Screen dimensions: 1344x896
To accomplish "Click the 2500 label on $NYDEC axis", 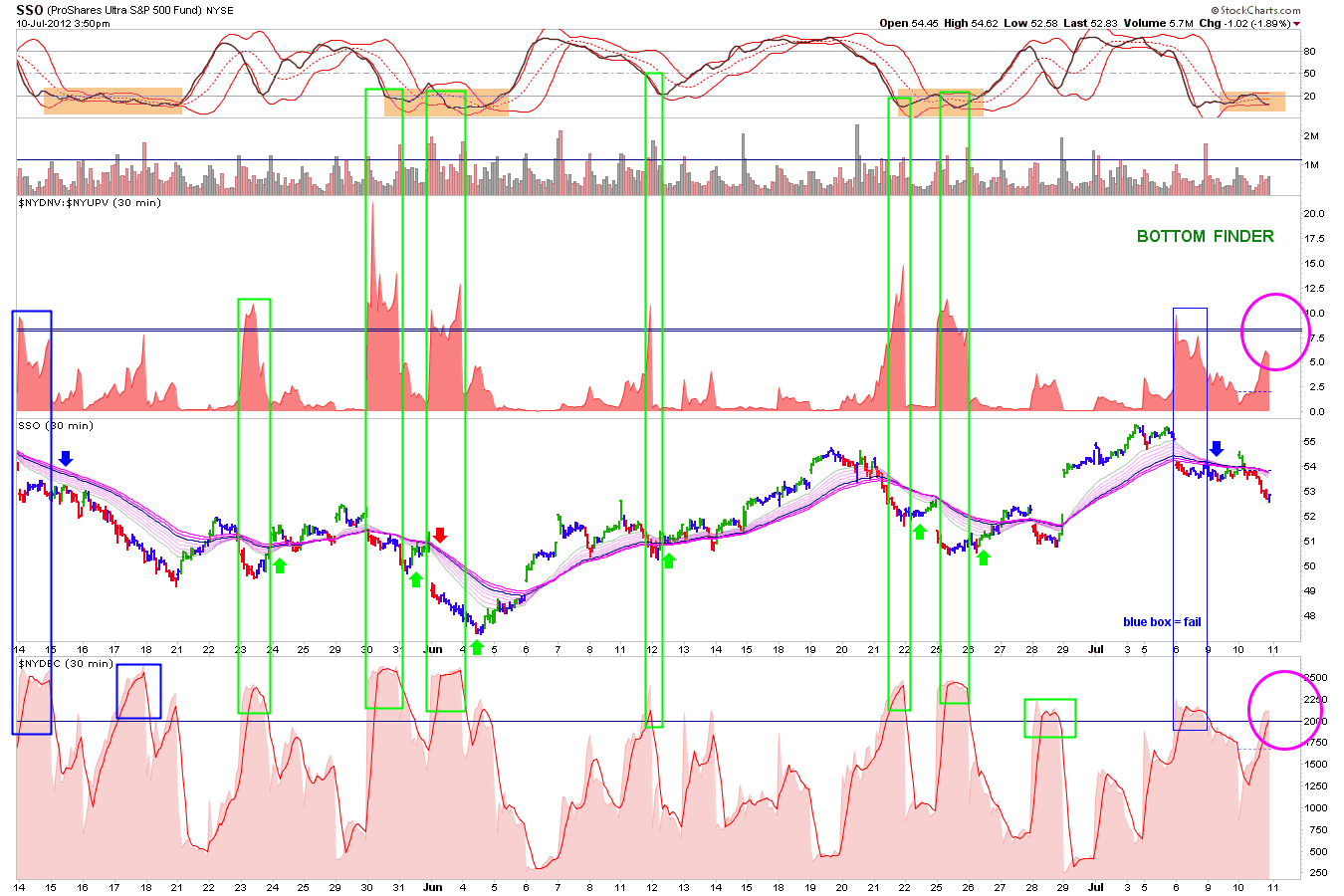I will (x=1315, y=678).
